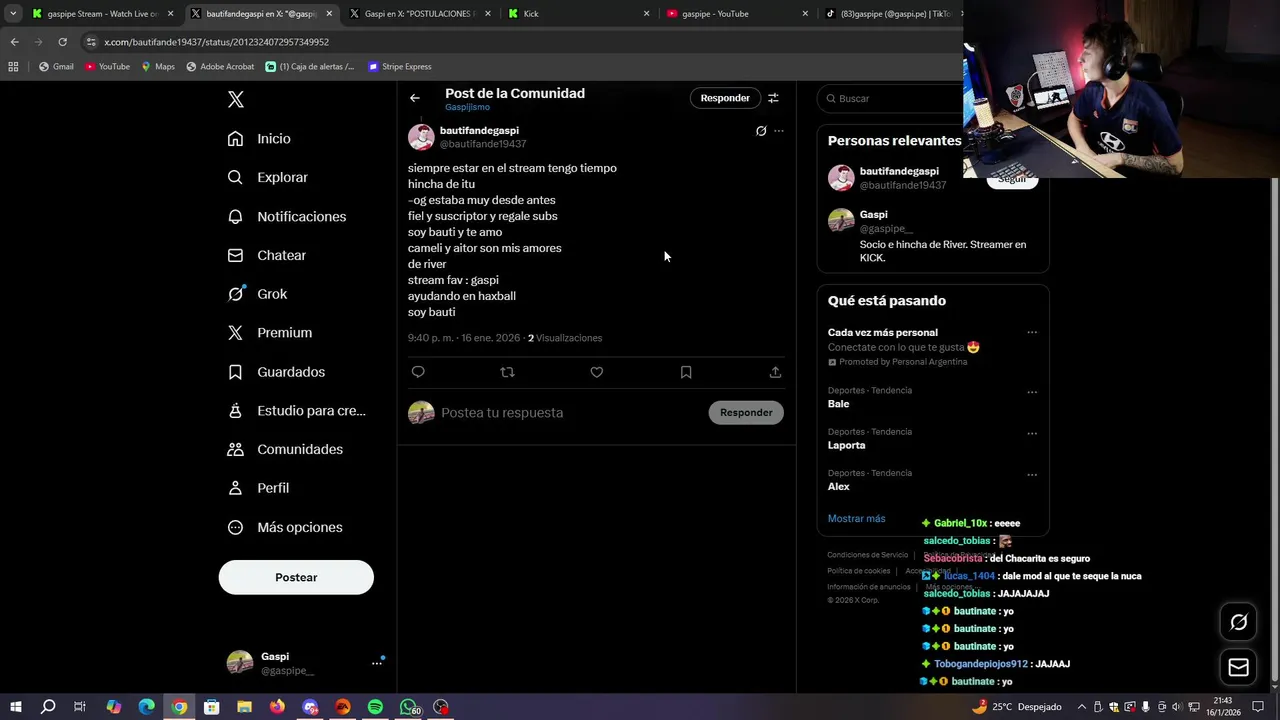Image resolution: width=1280 pixels, height=720 pixels.
Task: Open Premium from the sidebar
Action: pos(269,332)
